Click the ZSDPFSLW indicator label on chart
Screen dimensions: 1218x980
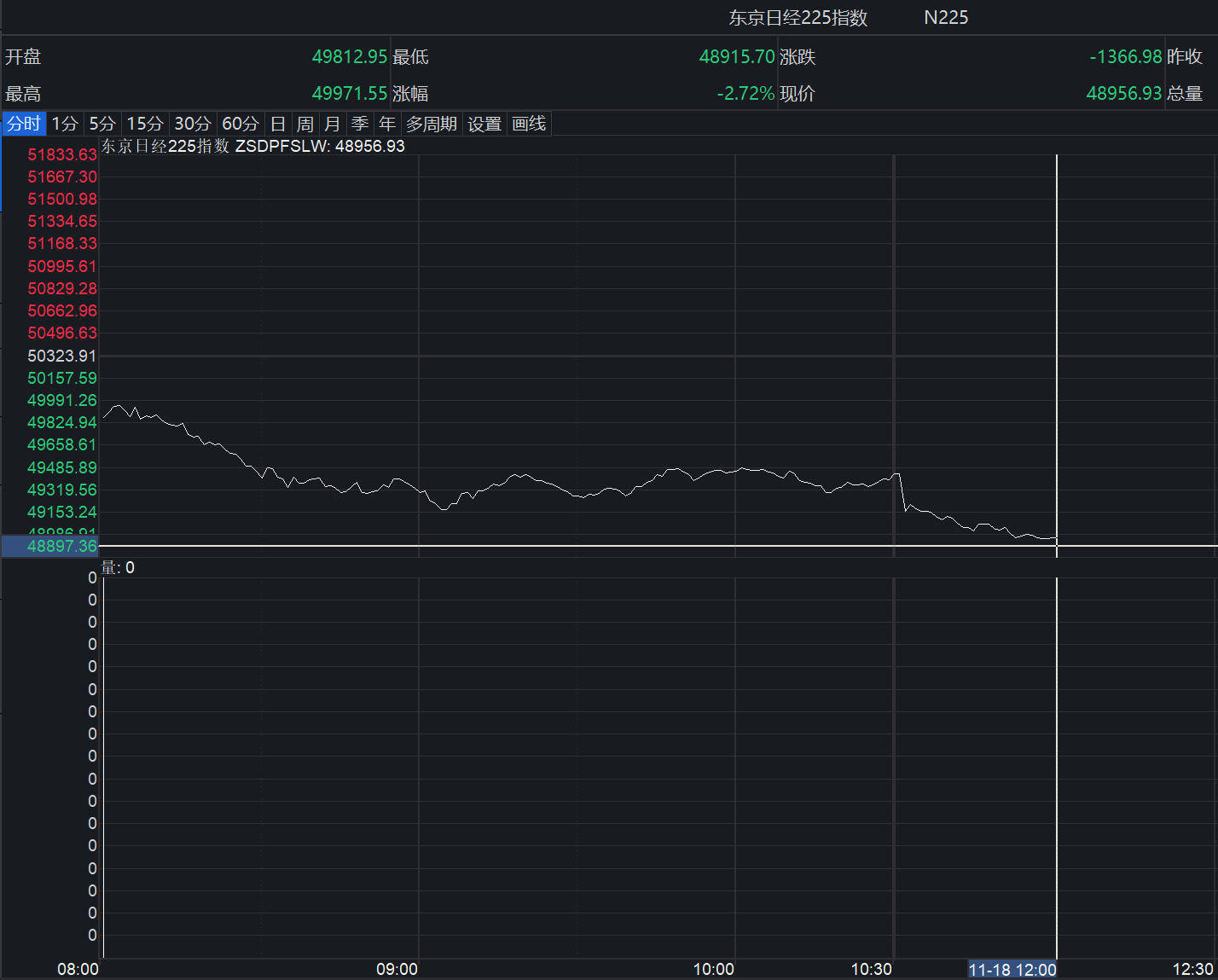click(281, 146)
